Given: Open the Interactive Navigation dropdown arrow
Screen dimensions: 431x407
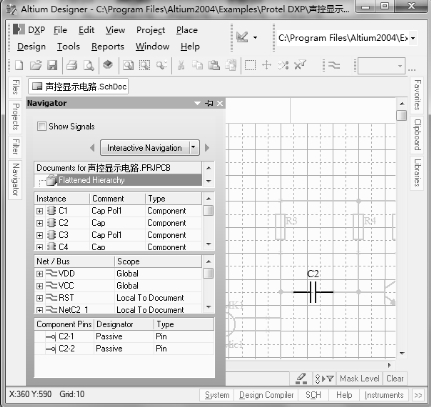Looking at the screenshot, I should click(194, 147).
